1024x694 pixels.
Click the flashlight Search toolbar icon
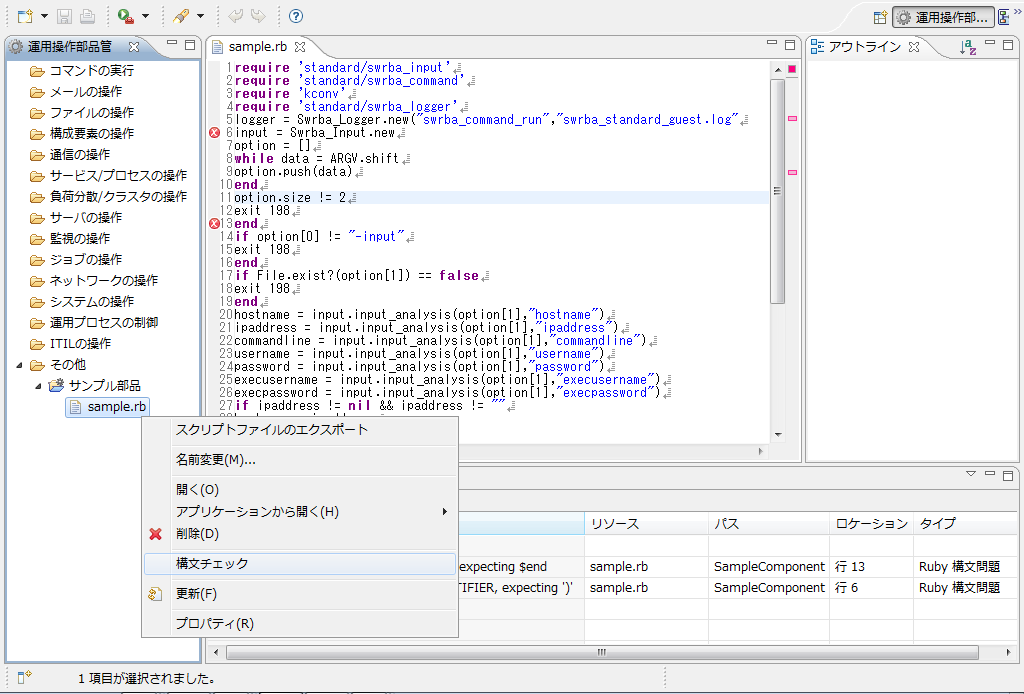point(181,16)
